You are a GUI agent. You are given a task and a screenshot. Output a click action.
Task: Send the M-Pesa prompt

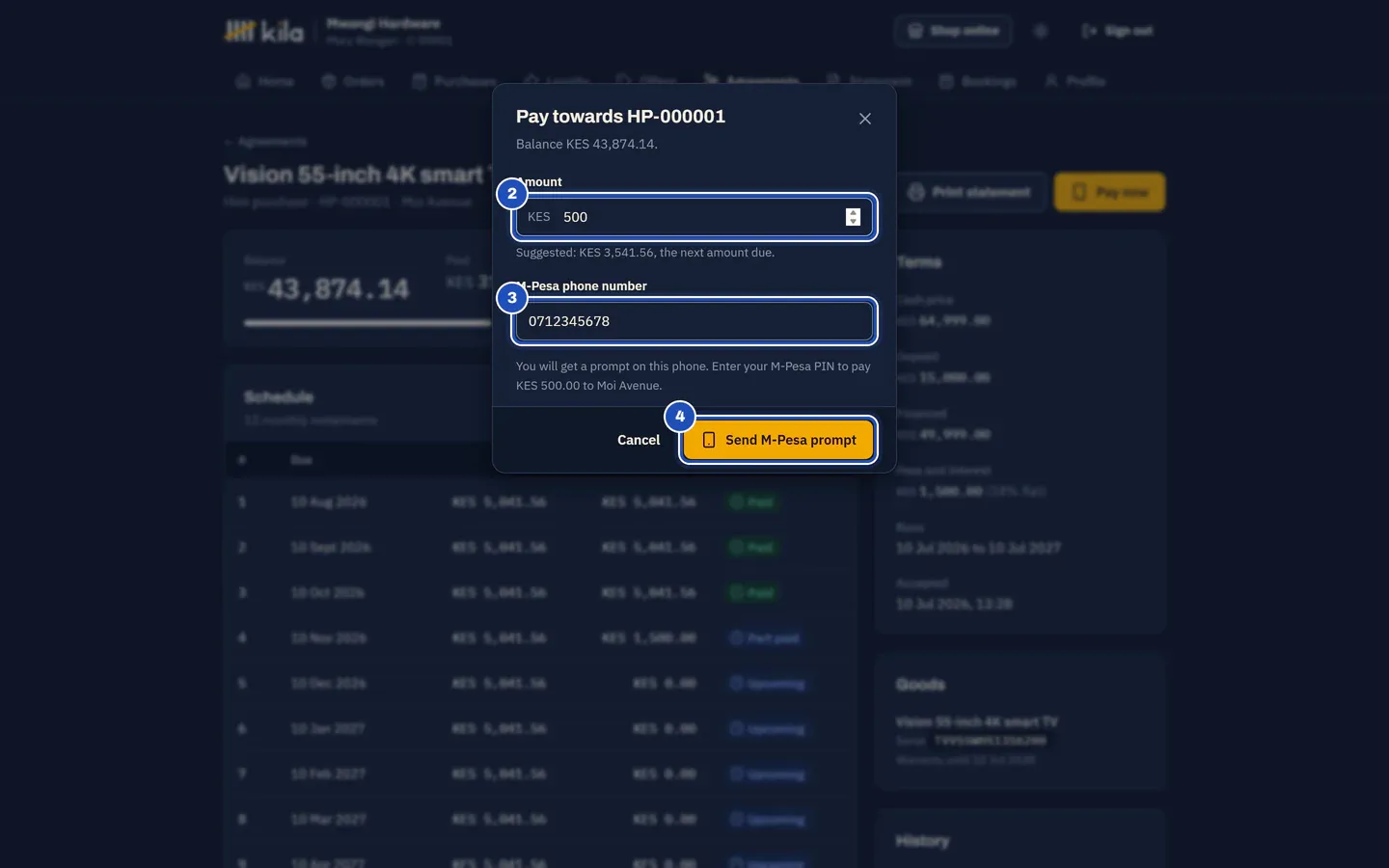point(778,440)
